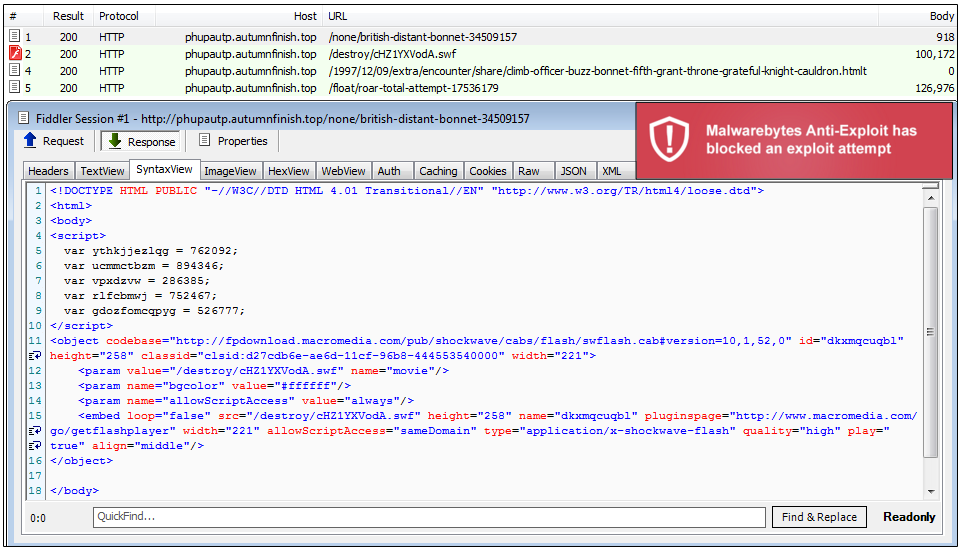The image size is (962, 552).
Task: Click the Malwarebytes shield icon in the alert
Action: [669, 139]
